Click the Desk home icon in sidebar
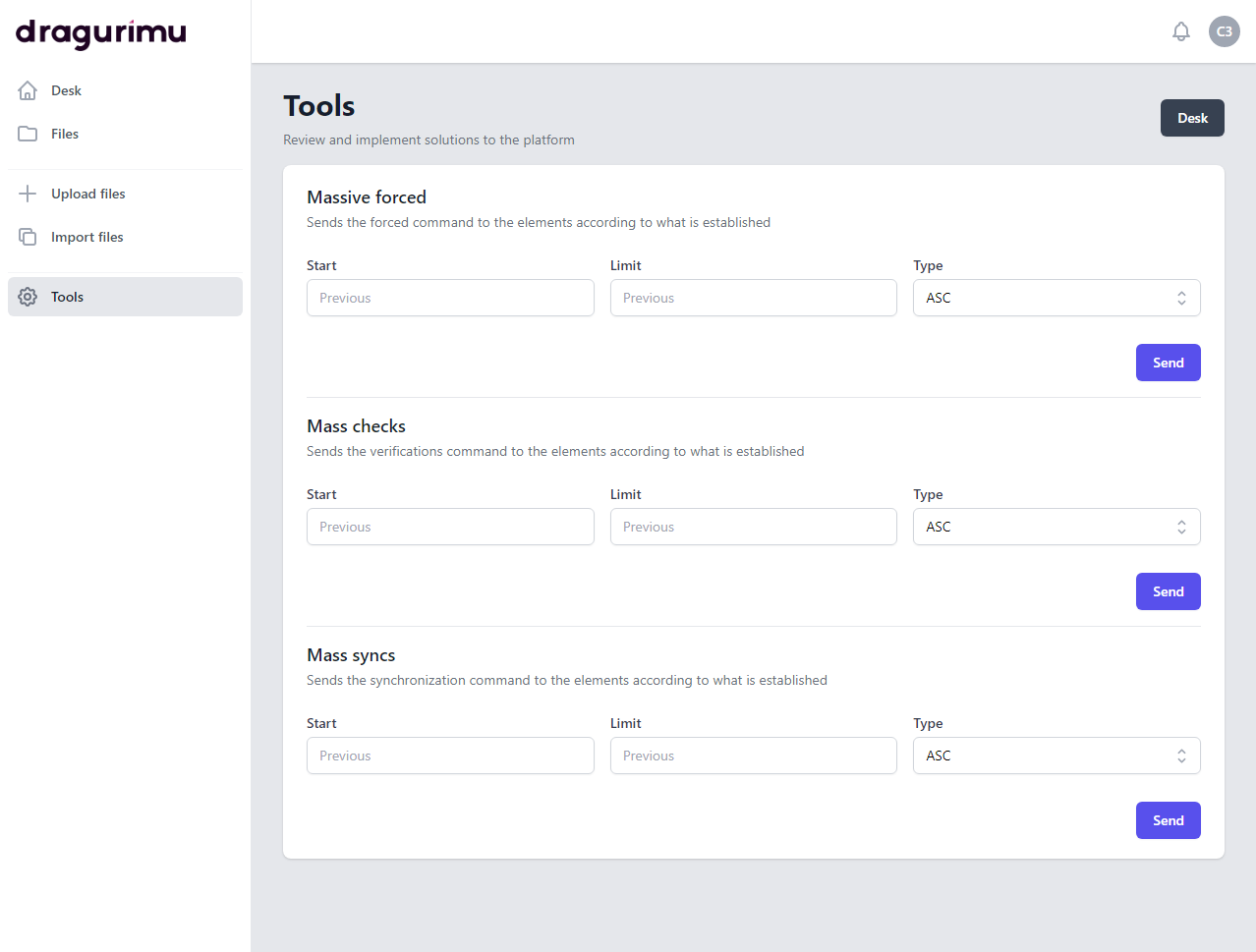1256x952 pixels. 28,90
